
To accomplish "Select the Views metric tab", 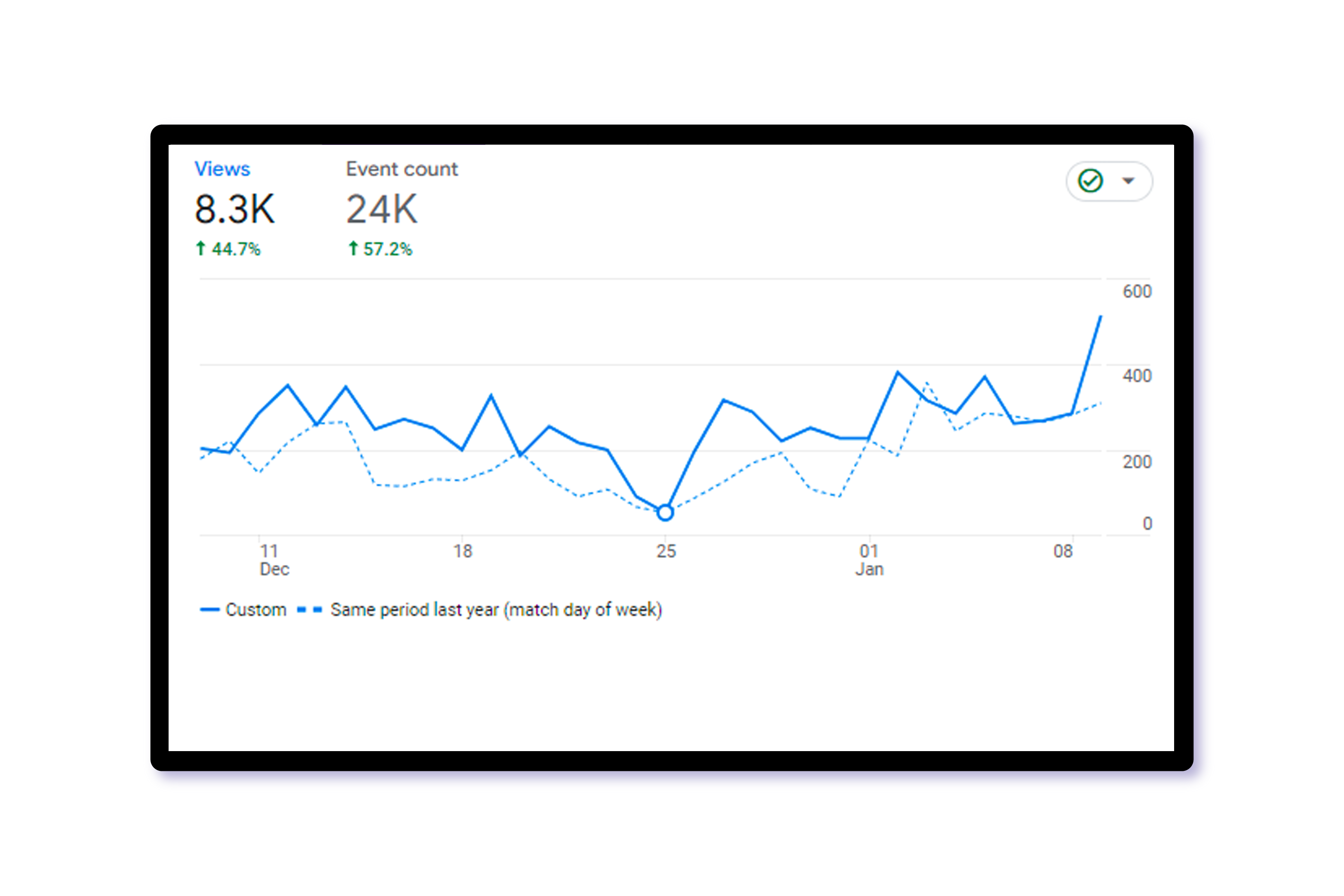I will click(222, 169).
